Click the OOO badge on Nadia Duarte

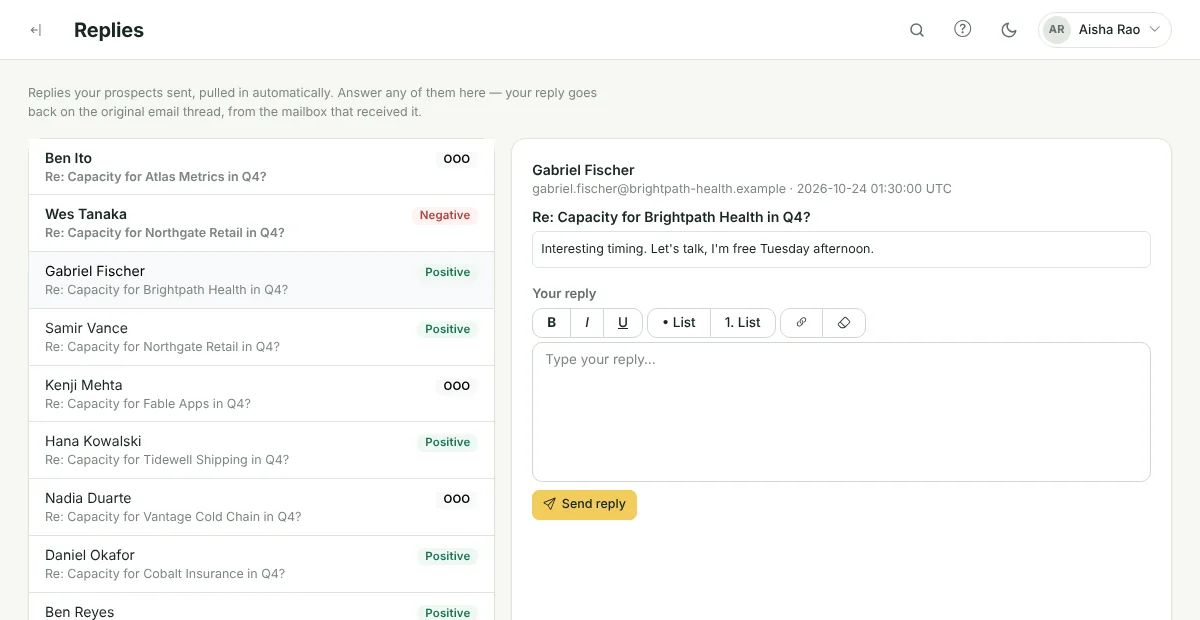click(x=457, y=499)
